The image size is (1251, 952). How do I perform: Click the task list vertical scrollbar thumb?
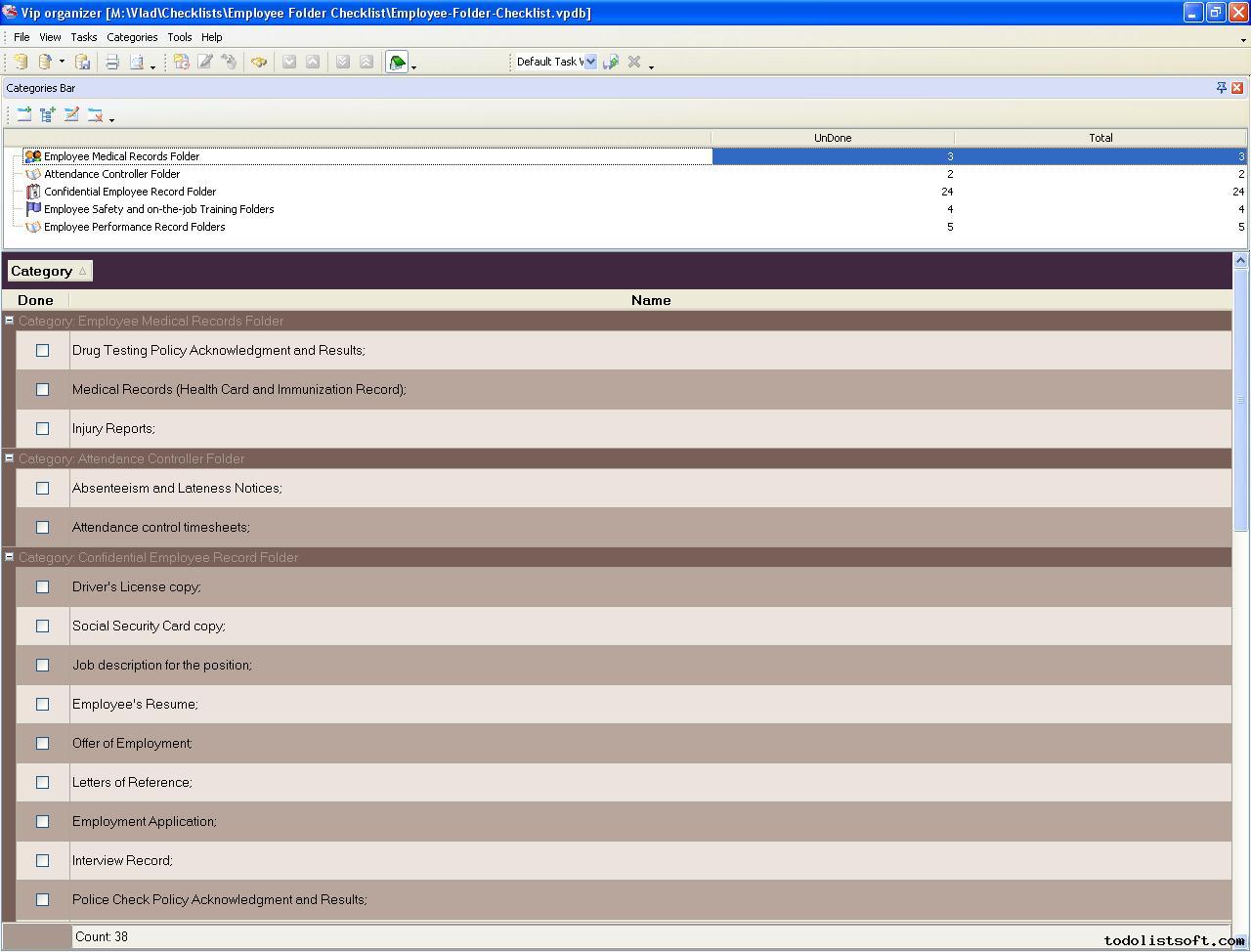[1240, 401]
